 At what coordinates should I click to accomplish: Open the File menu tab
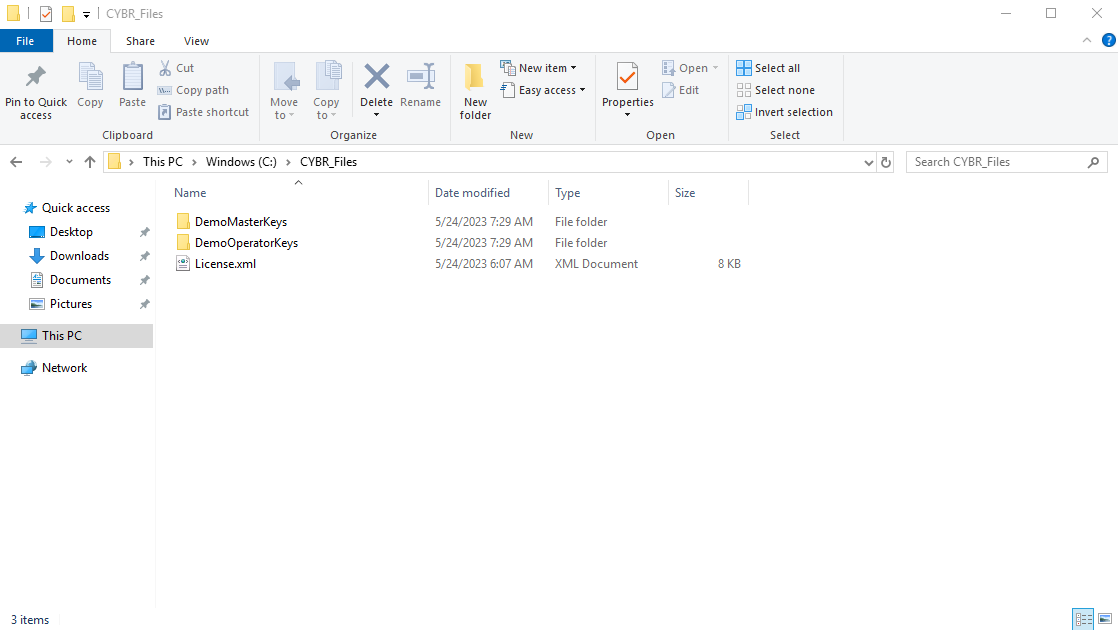point(26,41)
